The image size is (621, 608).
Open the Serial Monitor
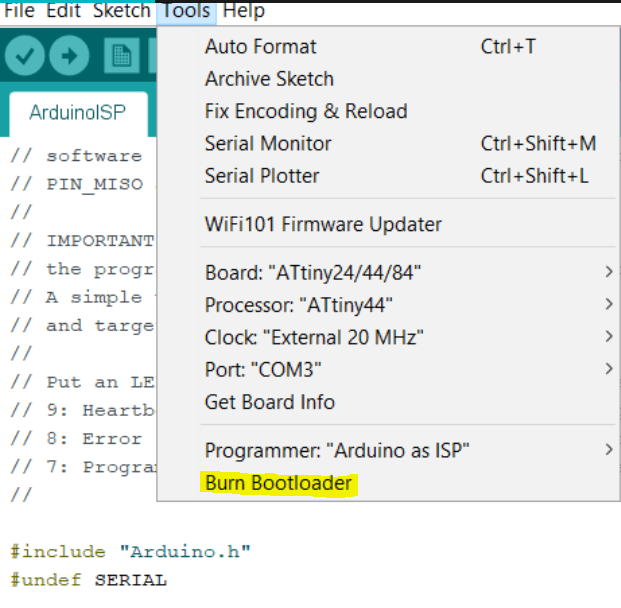268,143
